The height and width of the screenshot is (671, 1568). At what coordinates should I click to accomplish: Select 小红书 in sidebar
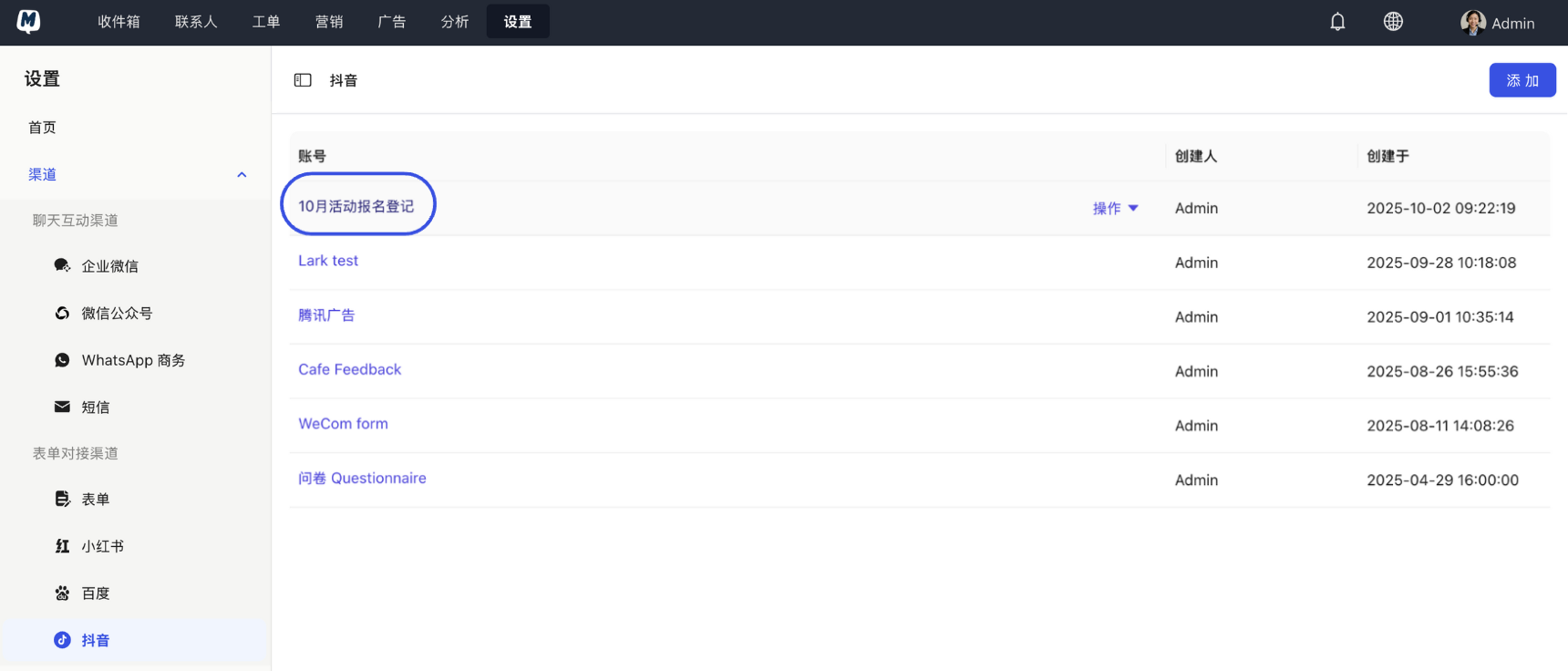pyautogui.click(x=102, y=546)
